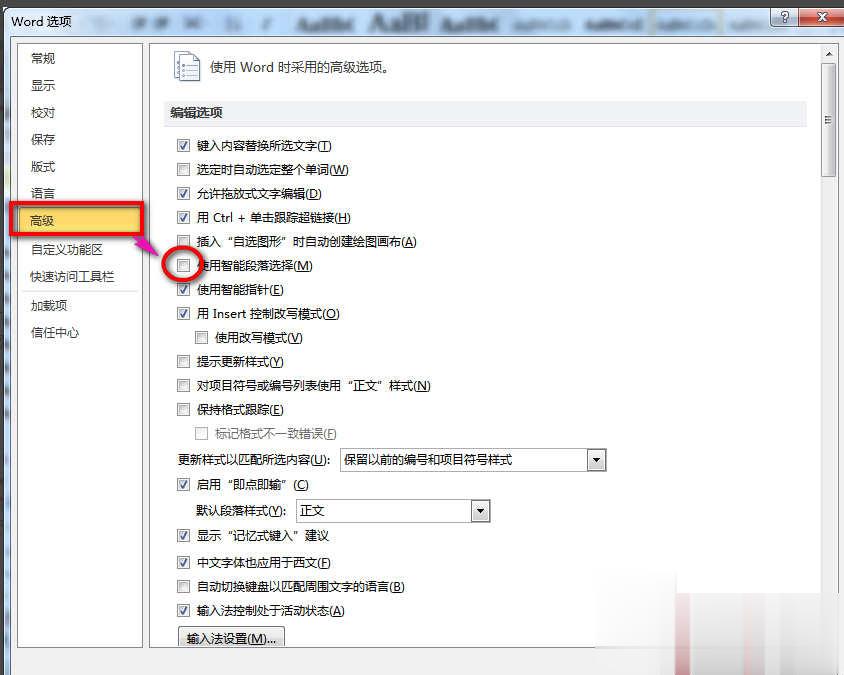Open the 保存 options category
The width and height of the screenshot is (844, 675).
pyautogui.click(x=43, y=139)
